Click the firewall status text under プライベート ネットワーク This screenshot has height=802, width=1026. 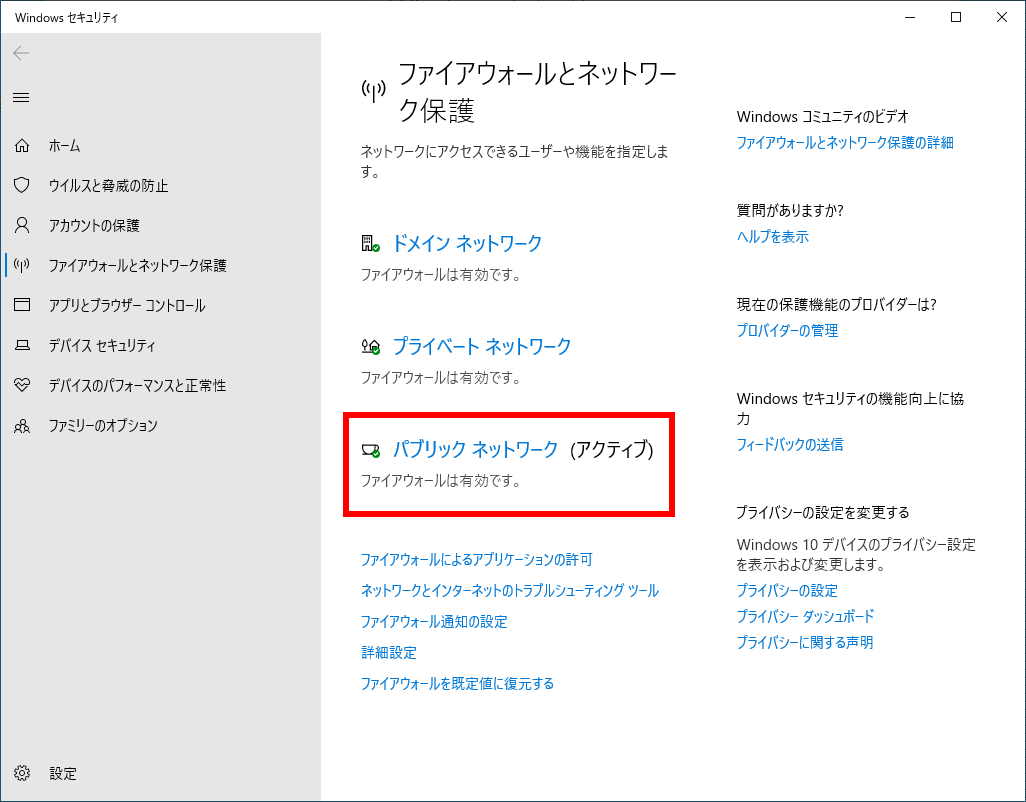click(x=442, y=377)
